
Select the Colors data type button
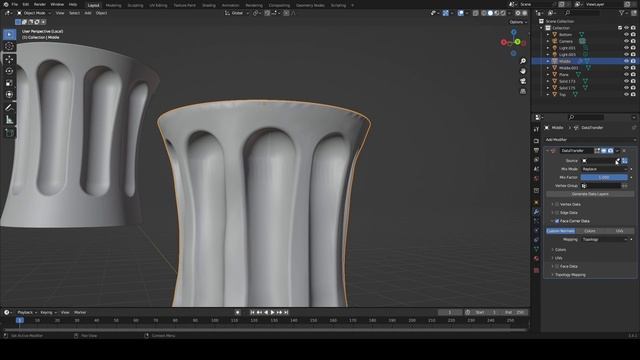click(x=590, y=231)
